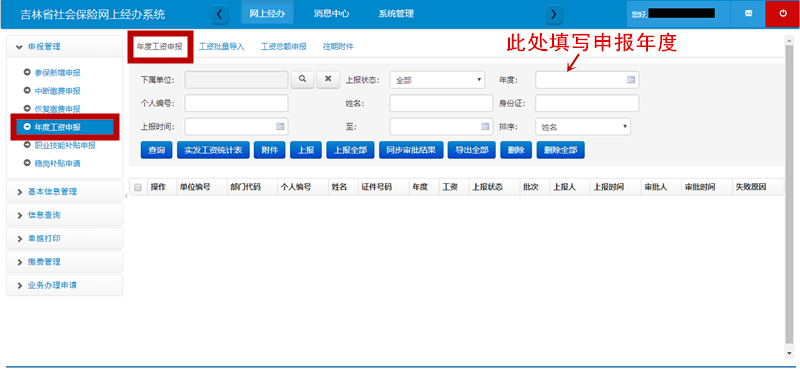The width and height of the screenshot is (800, 369).
Task: Open calendar icon in 上报时间 field
Action: click(x=281, y=126)
